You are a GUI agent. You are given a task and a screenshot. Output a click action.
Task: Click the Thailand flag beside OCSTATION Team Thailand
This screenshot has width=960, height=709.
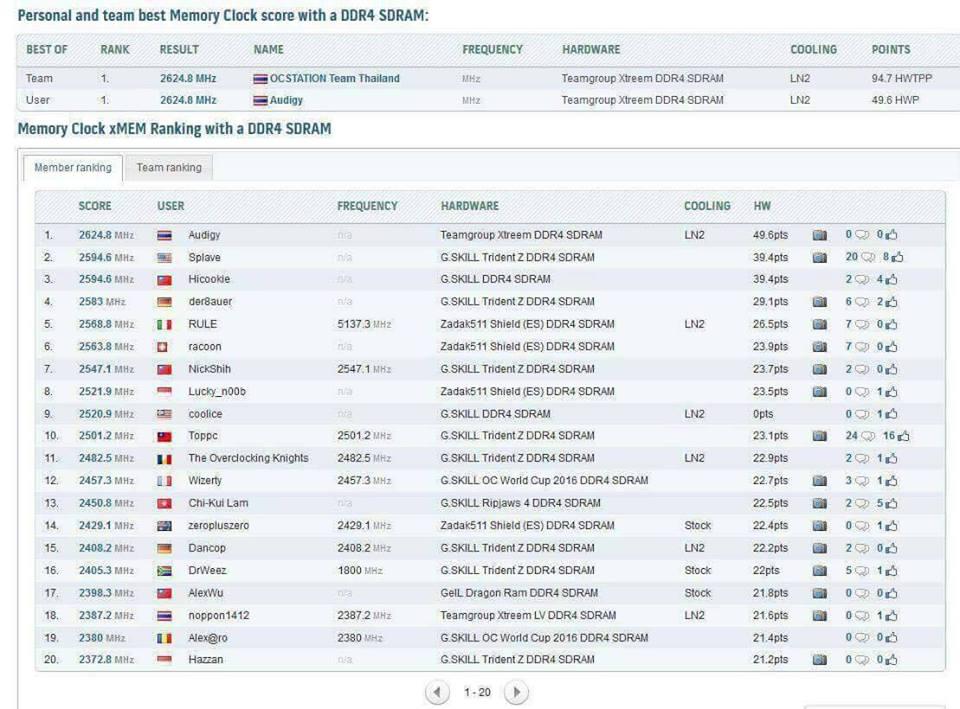point(260,79)
